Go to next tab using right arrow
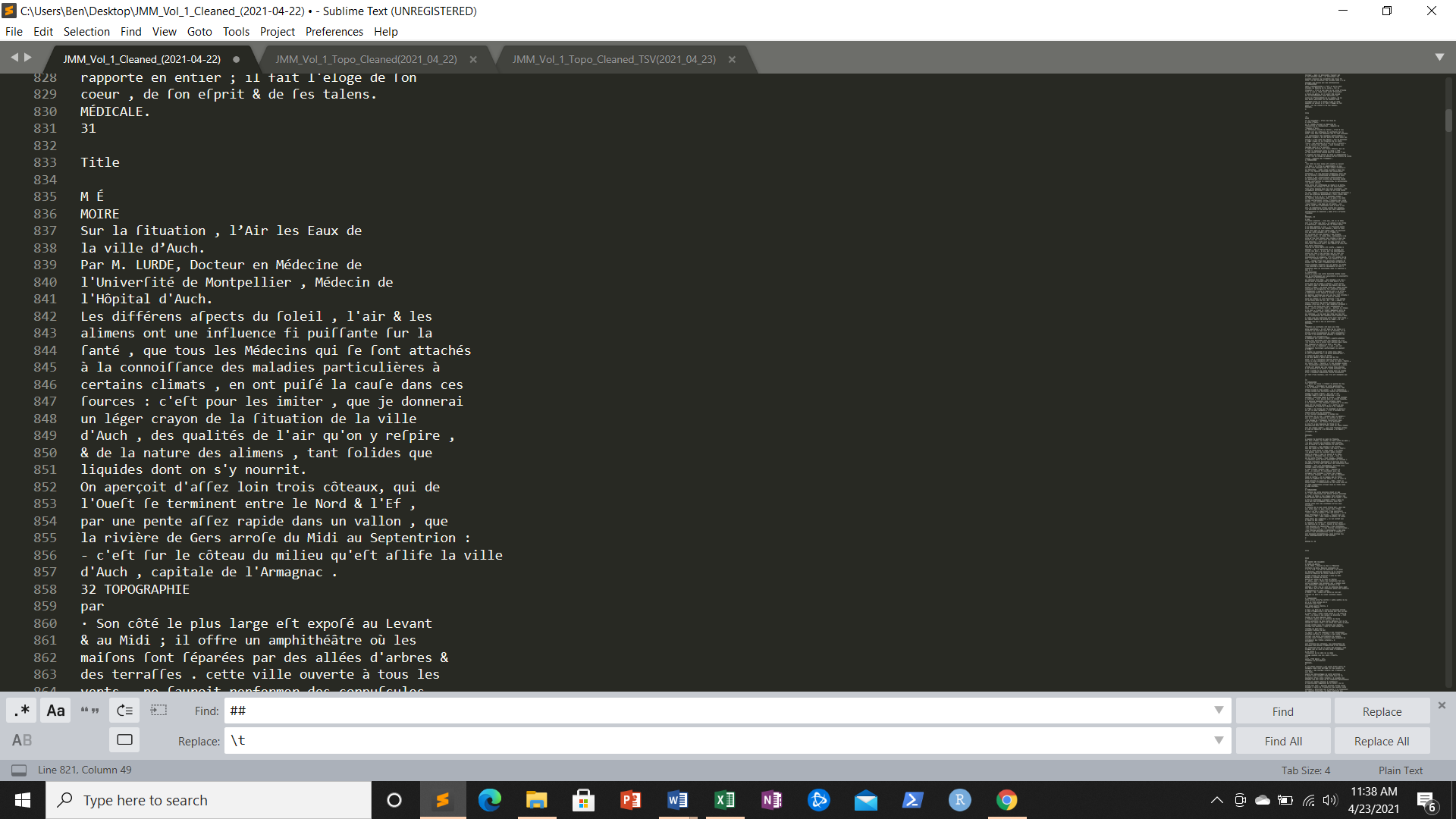 click(x=29, y=58)
